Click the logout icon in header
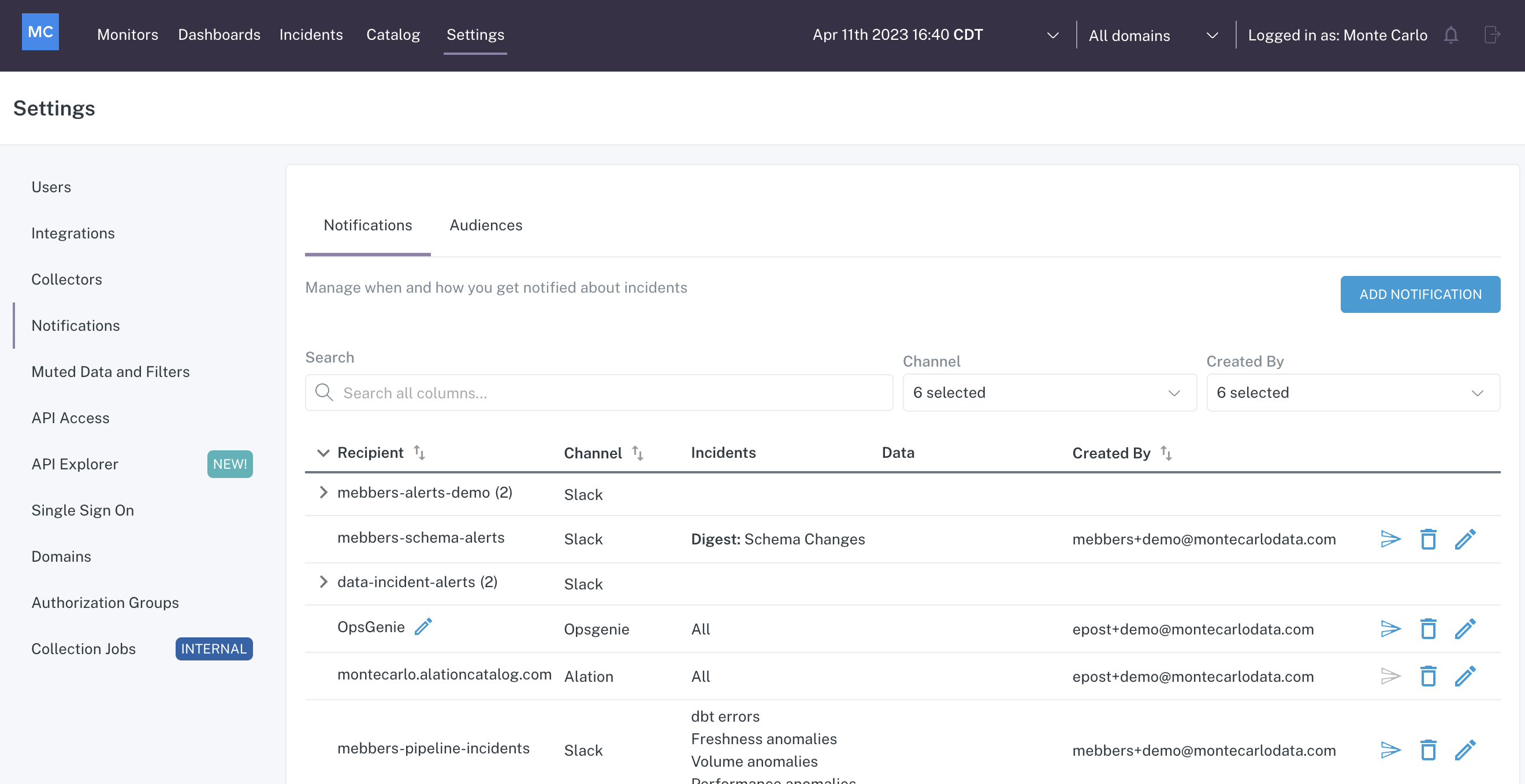Screen dimensions: 1525x784 1491,35
